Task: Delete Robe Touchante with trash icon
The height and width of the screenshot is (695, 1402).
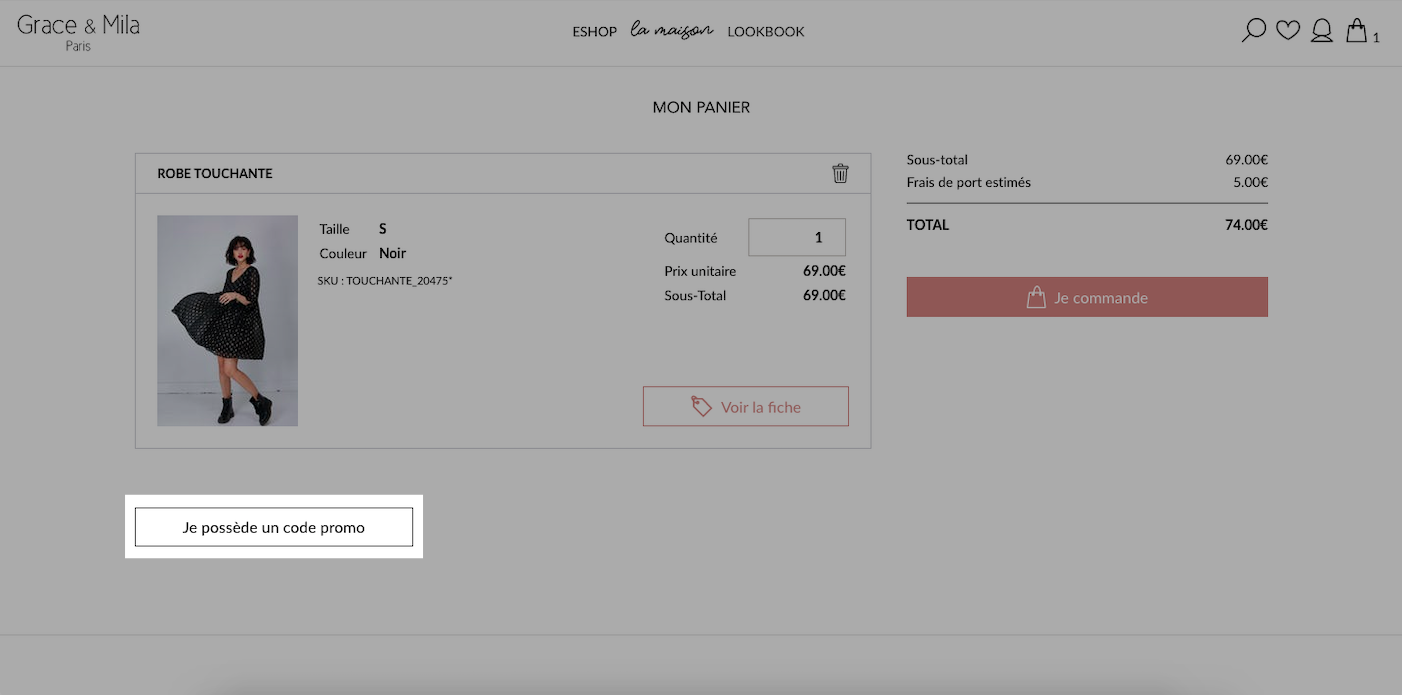Action: [x=840, y=173]
